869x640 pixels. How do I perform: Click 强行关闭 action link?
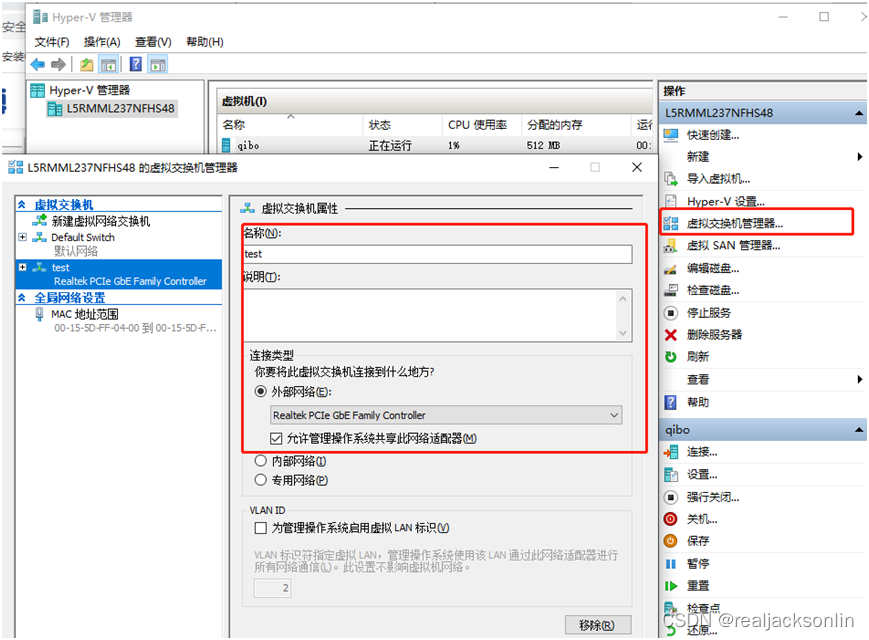(713, 497)
